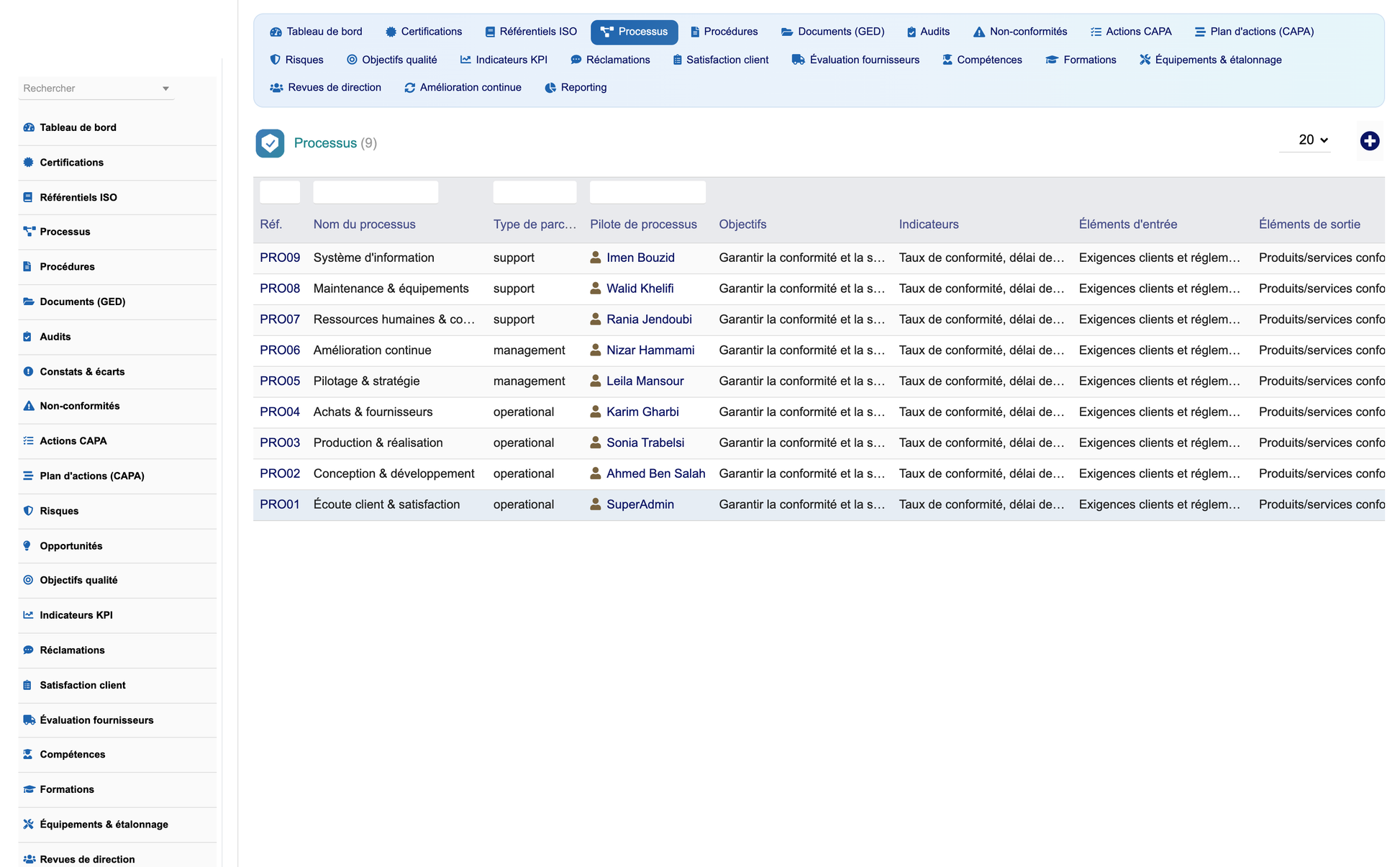Click the Procédures document icon in sidebar
The image size is (1400, 867).
point(27,266)
